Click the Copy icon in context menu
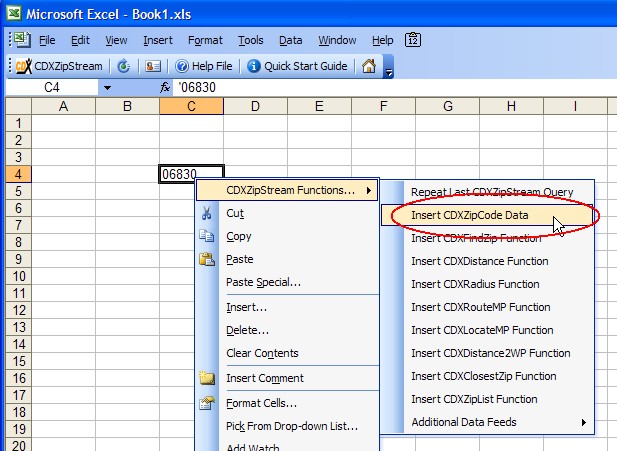617x451 pixels. pyautogui.click(x=207, y=236)
